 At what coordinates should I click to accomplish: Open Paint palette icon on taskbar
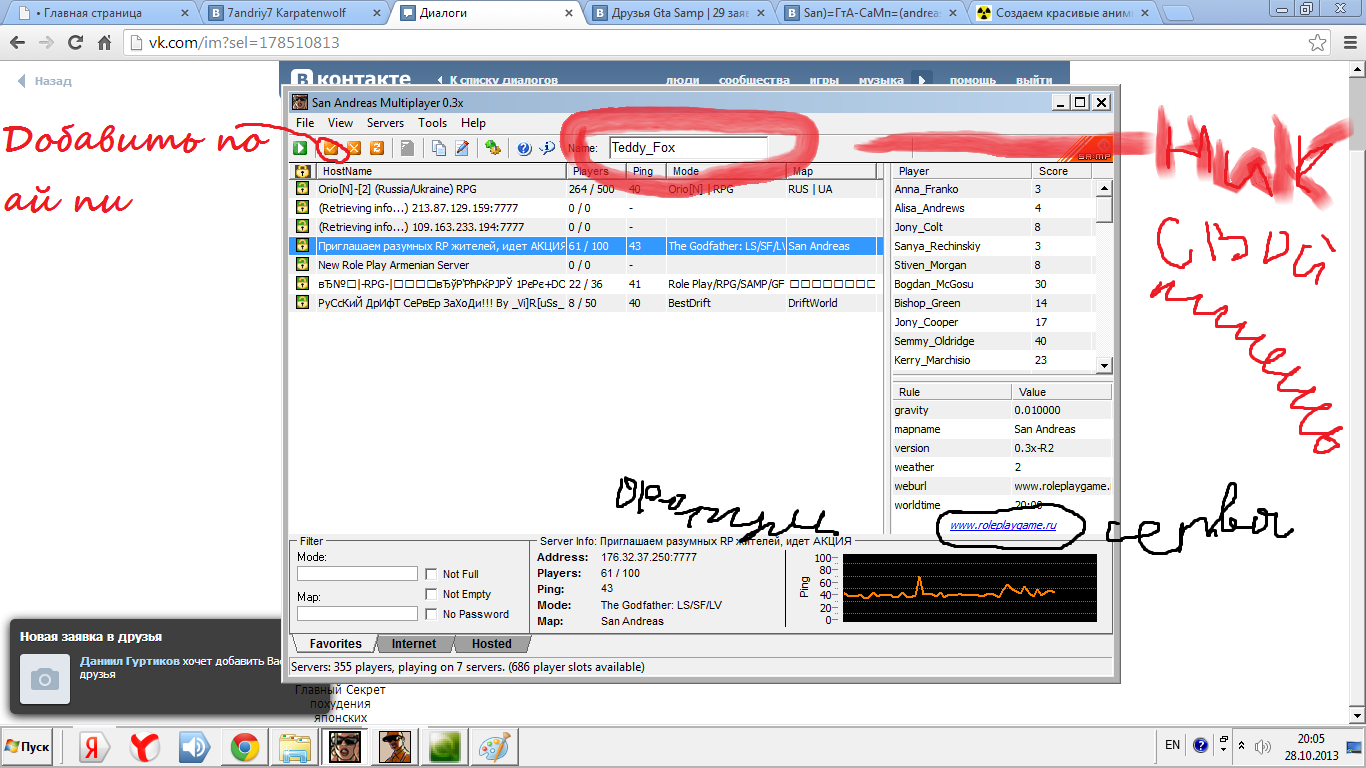[x=495, y=747]
